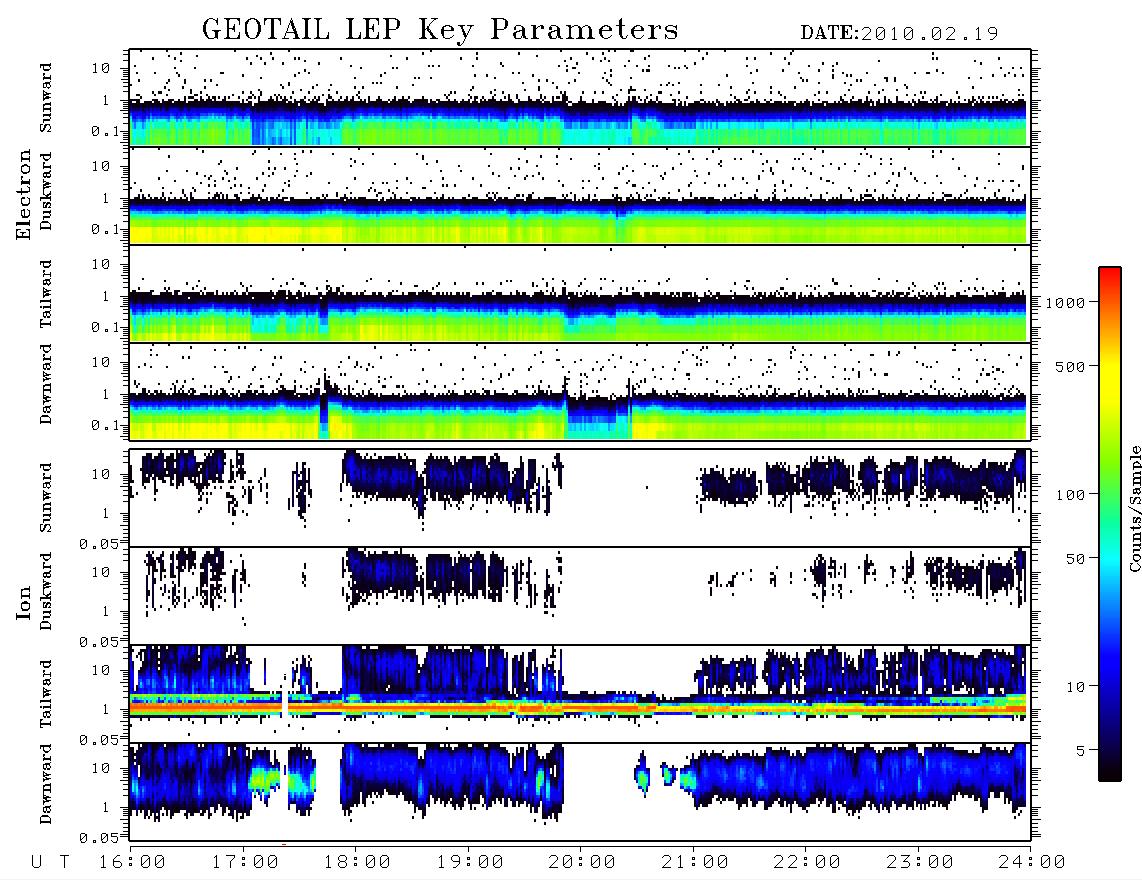Click the "DATE:2010.02.19" label
This screenshot has height=880, width=1142.
(899, 33)
